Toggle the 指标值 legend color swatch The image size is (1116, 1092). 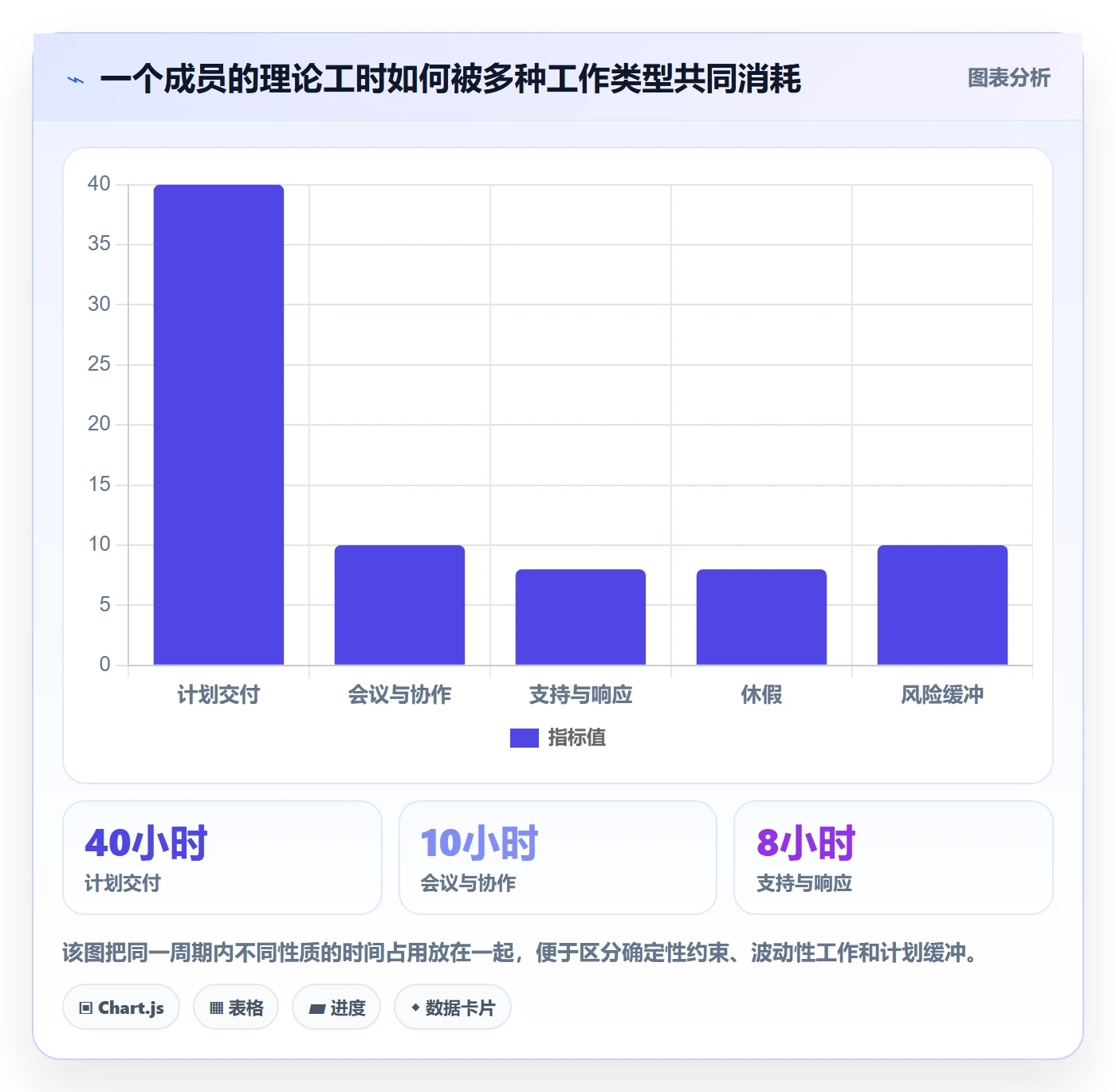tap(524, 738)
